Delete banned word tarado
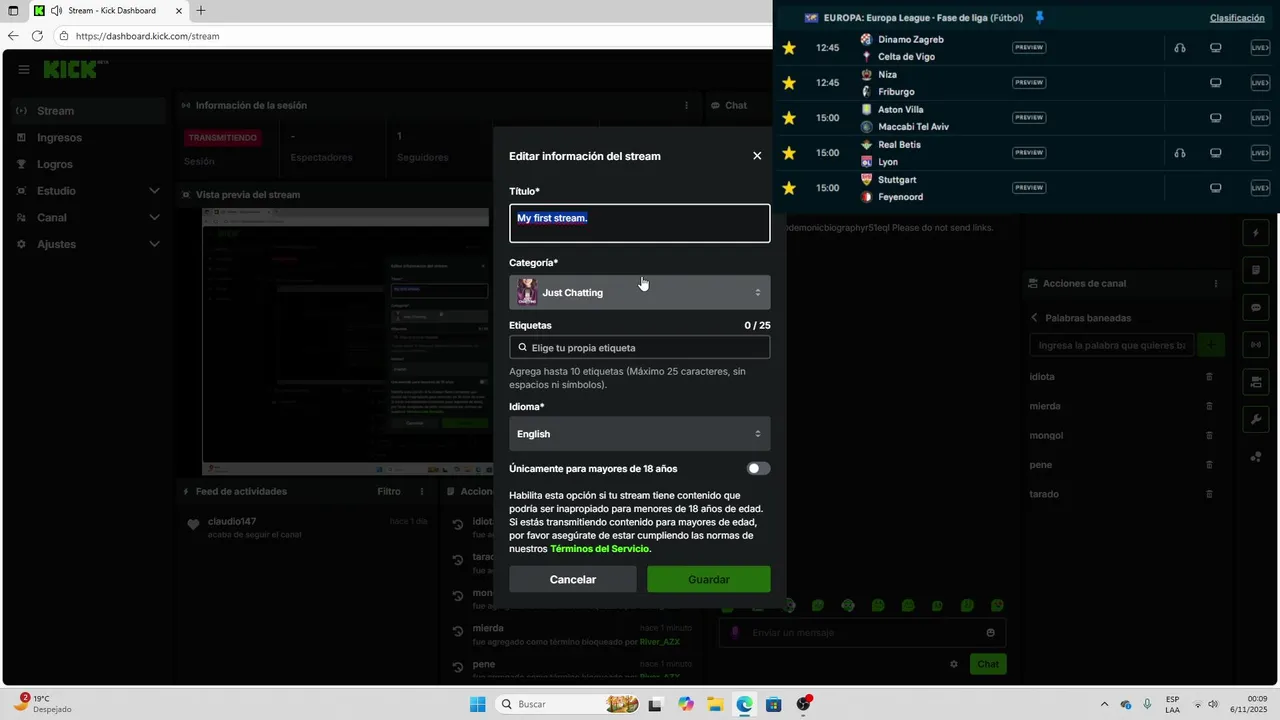This screenshot has height=720, width=1280. 1209,494
